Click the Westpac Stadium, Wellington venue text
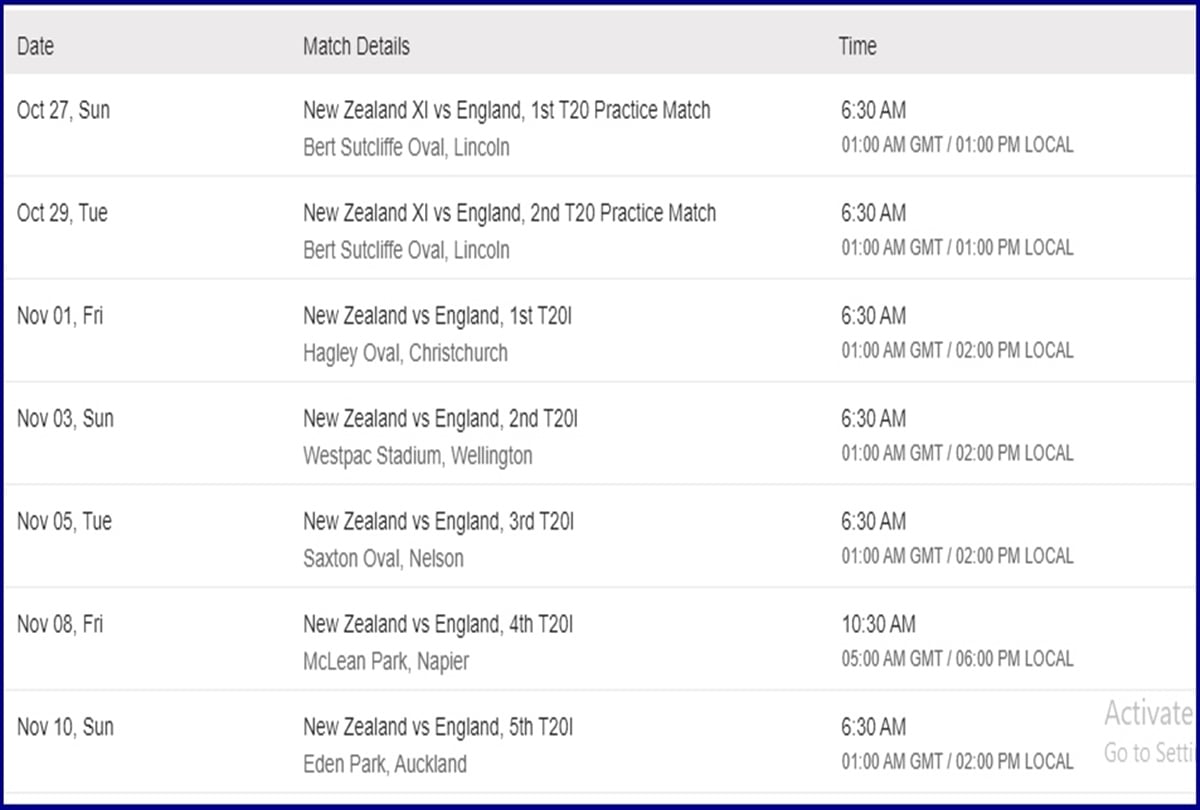Image resolution: width=1200 pixels, height=810 pixels. [x=418, y=456]
